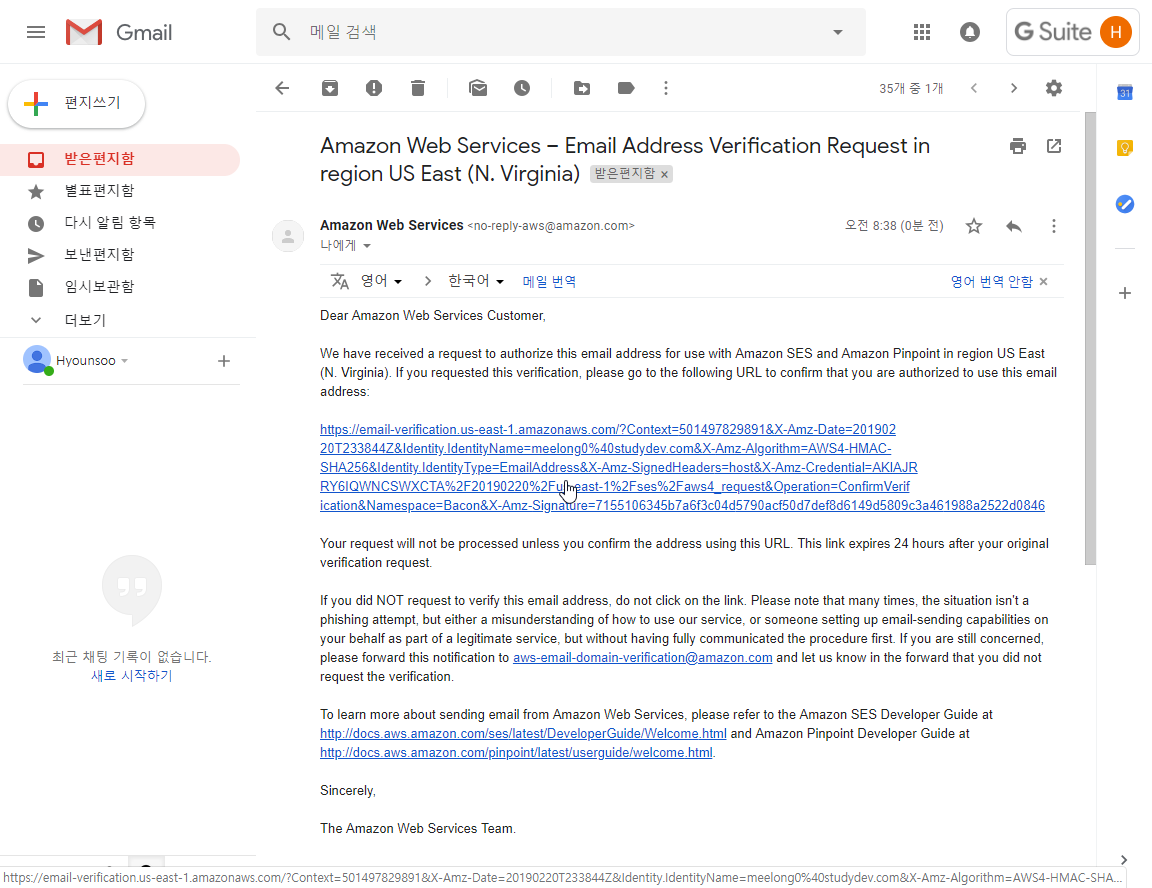This screenshot has width=1152, height=888.
Task: Open toolbar more options dots
Action: (666, 88)
